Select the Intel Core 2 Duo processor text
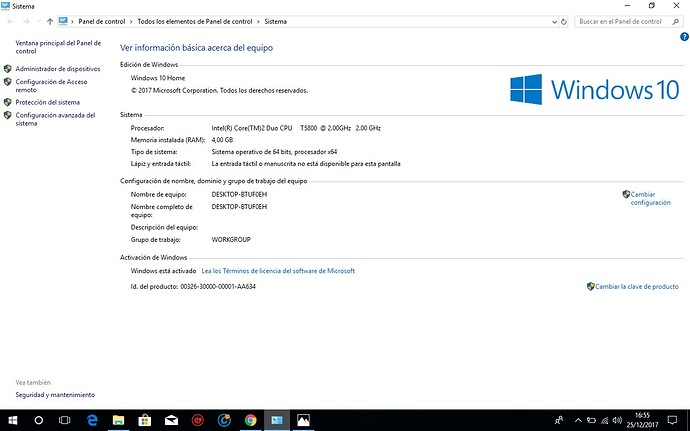Image resolution: width=690 pixels, height=431 pixels. (296, 128)
